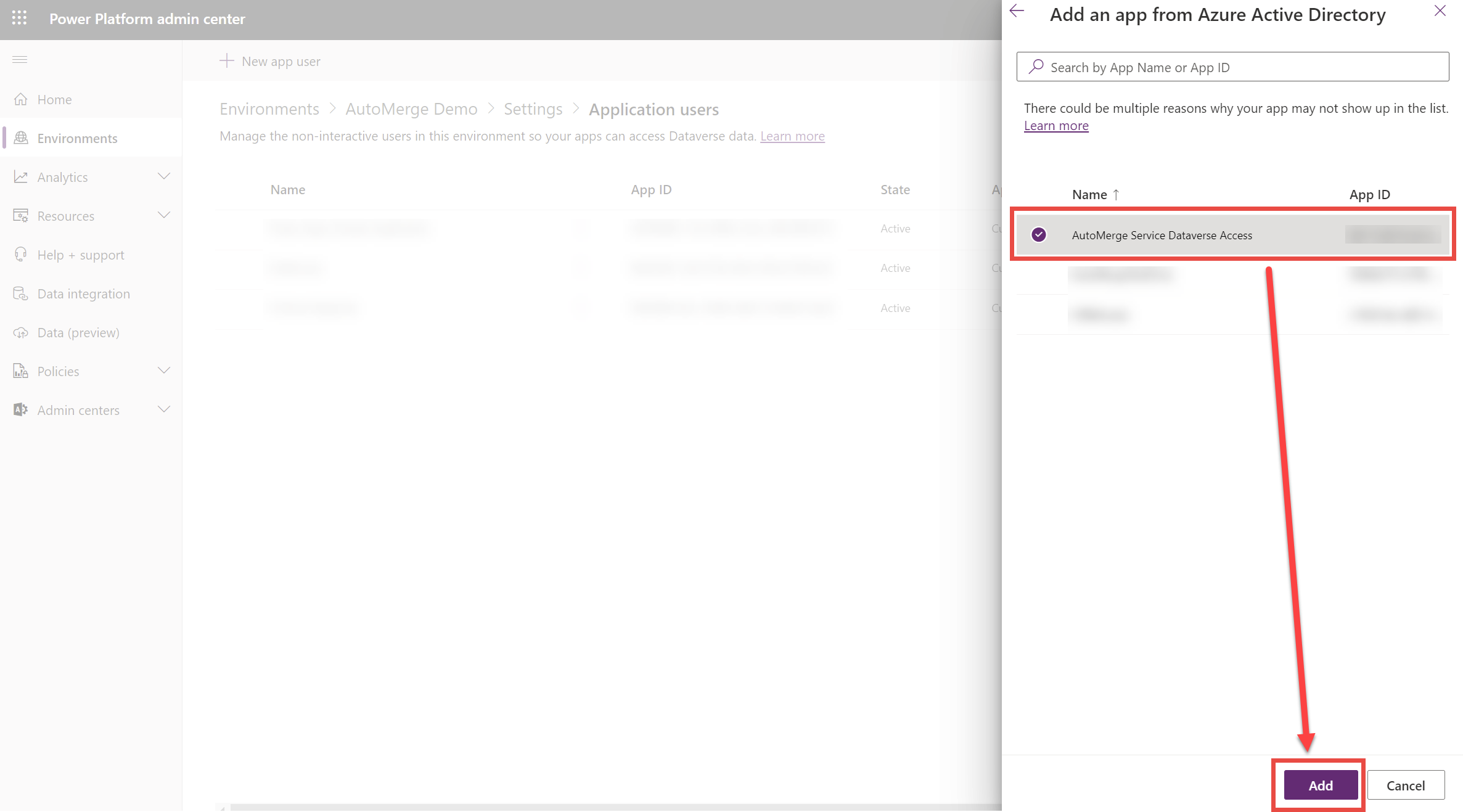The image size is (1463, 812).
Task: Open Learn more link in panel
Action: [1056, 126]
